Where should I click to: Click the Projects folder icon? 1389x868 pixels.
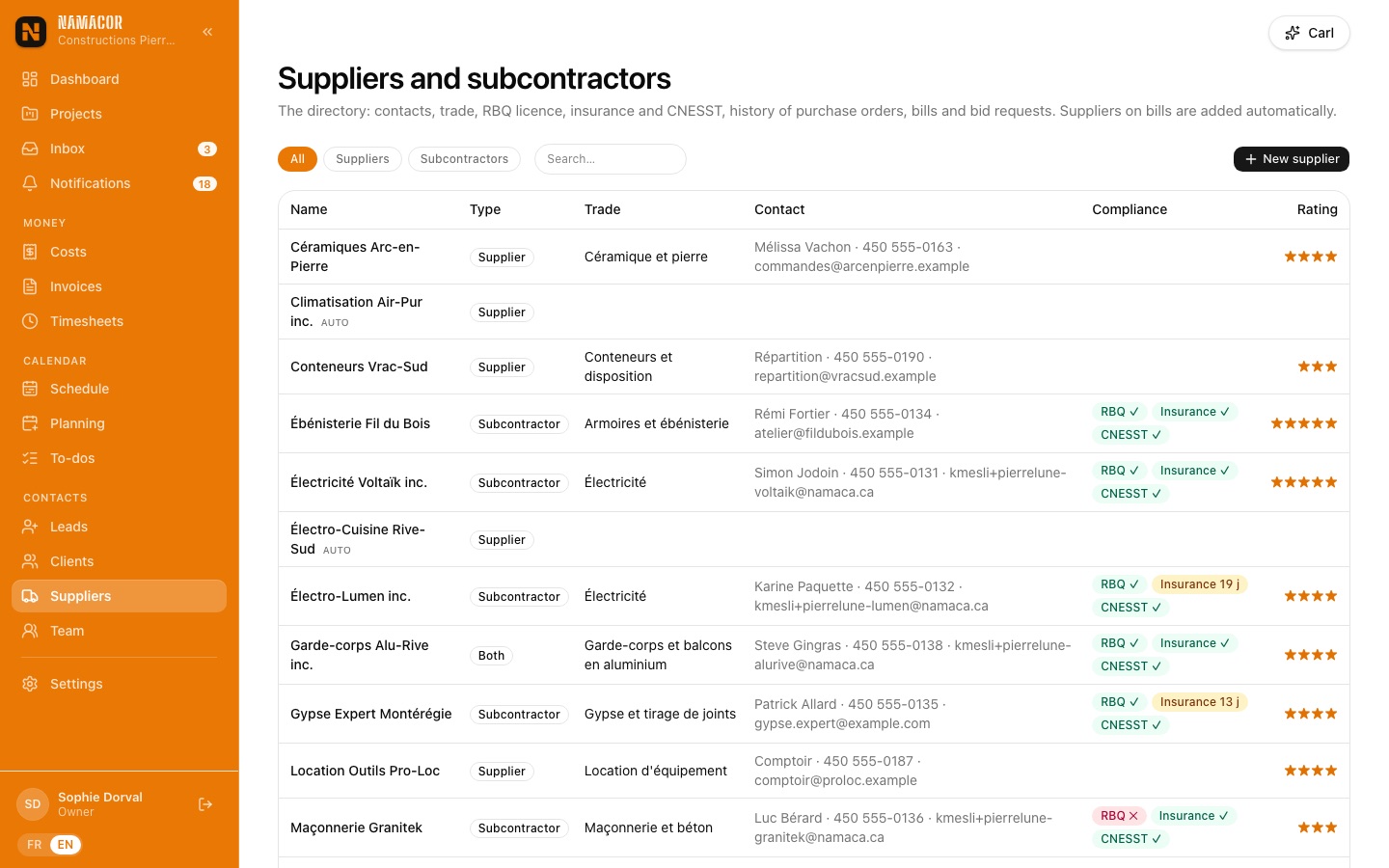30,114
